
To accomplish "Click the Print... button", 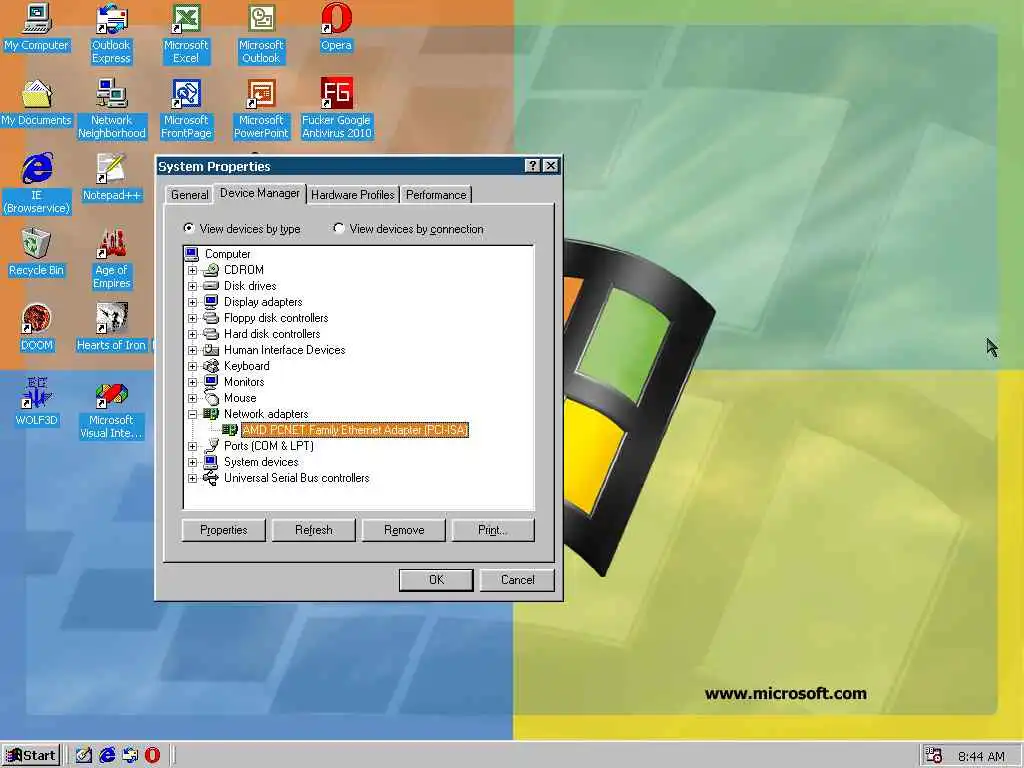I will click(x=493, y=530).
